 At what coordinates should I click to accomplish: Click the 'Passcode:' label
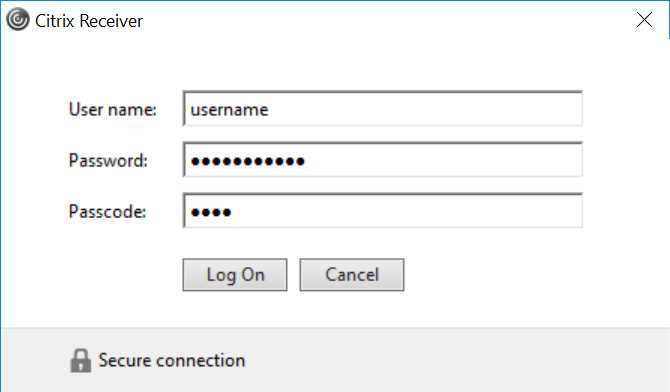pyautogui.click(x=108, y=212)
